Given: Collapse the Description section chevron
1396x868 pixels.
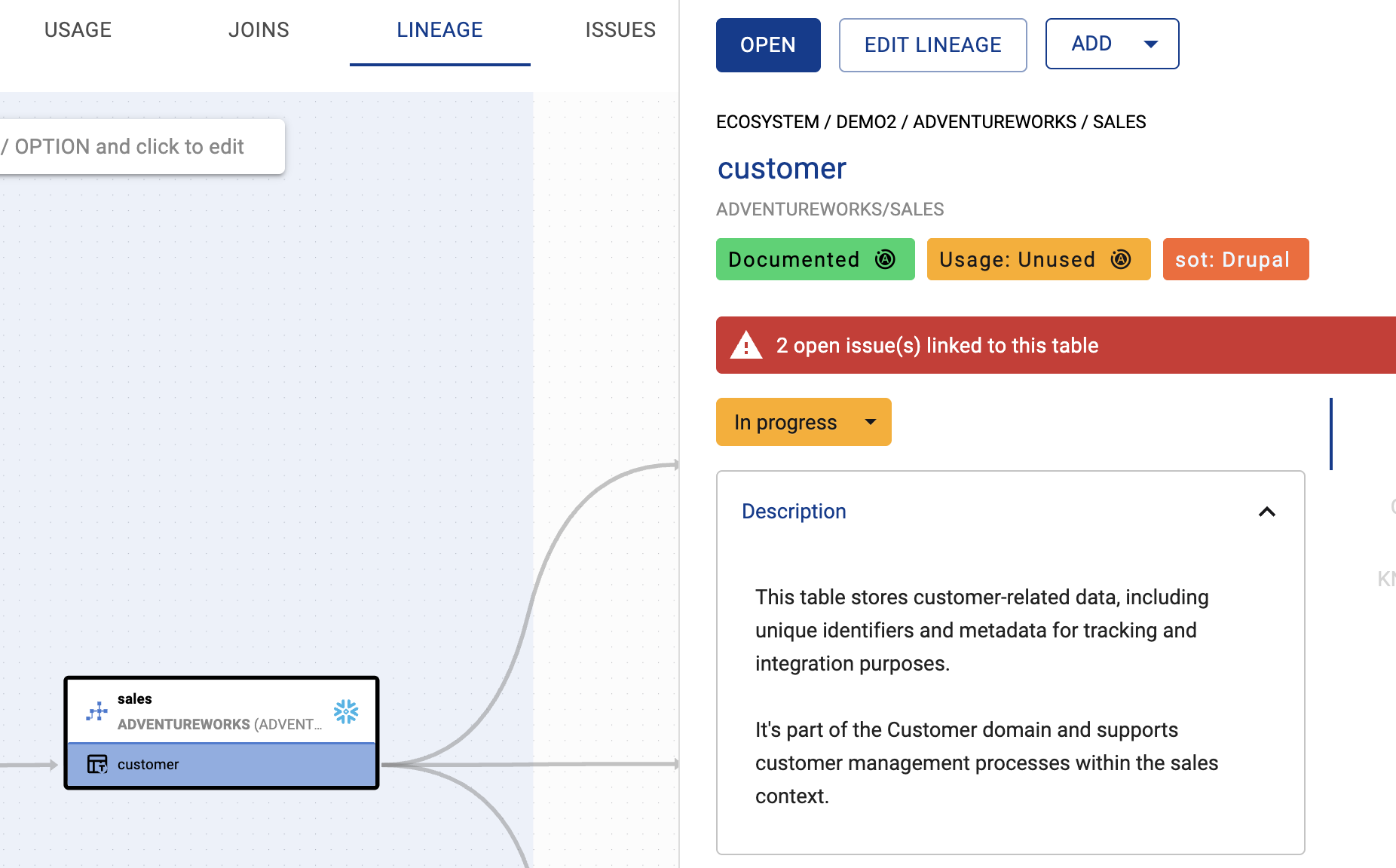Looking at the screenshot, I should click(1266, 512).
